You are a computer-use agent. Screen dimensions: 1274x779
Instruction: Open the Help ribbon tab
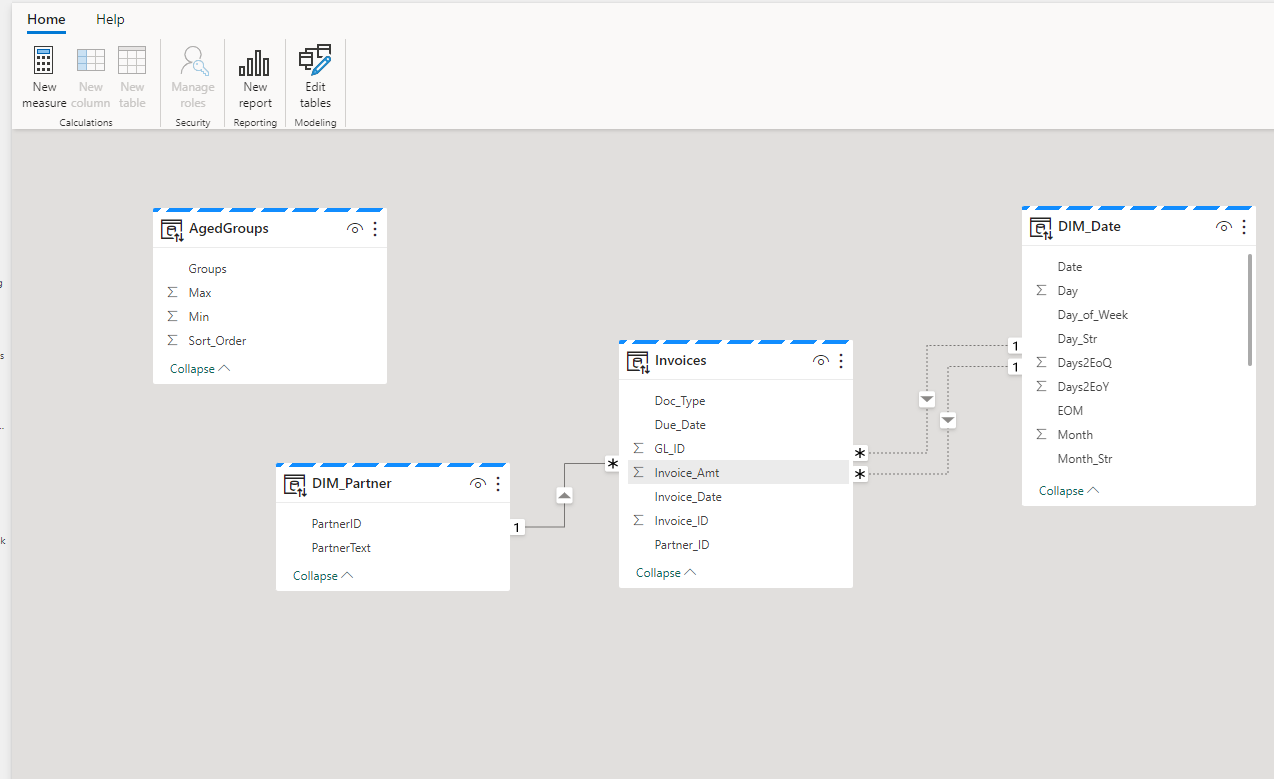point(110,19)
